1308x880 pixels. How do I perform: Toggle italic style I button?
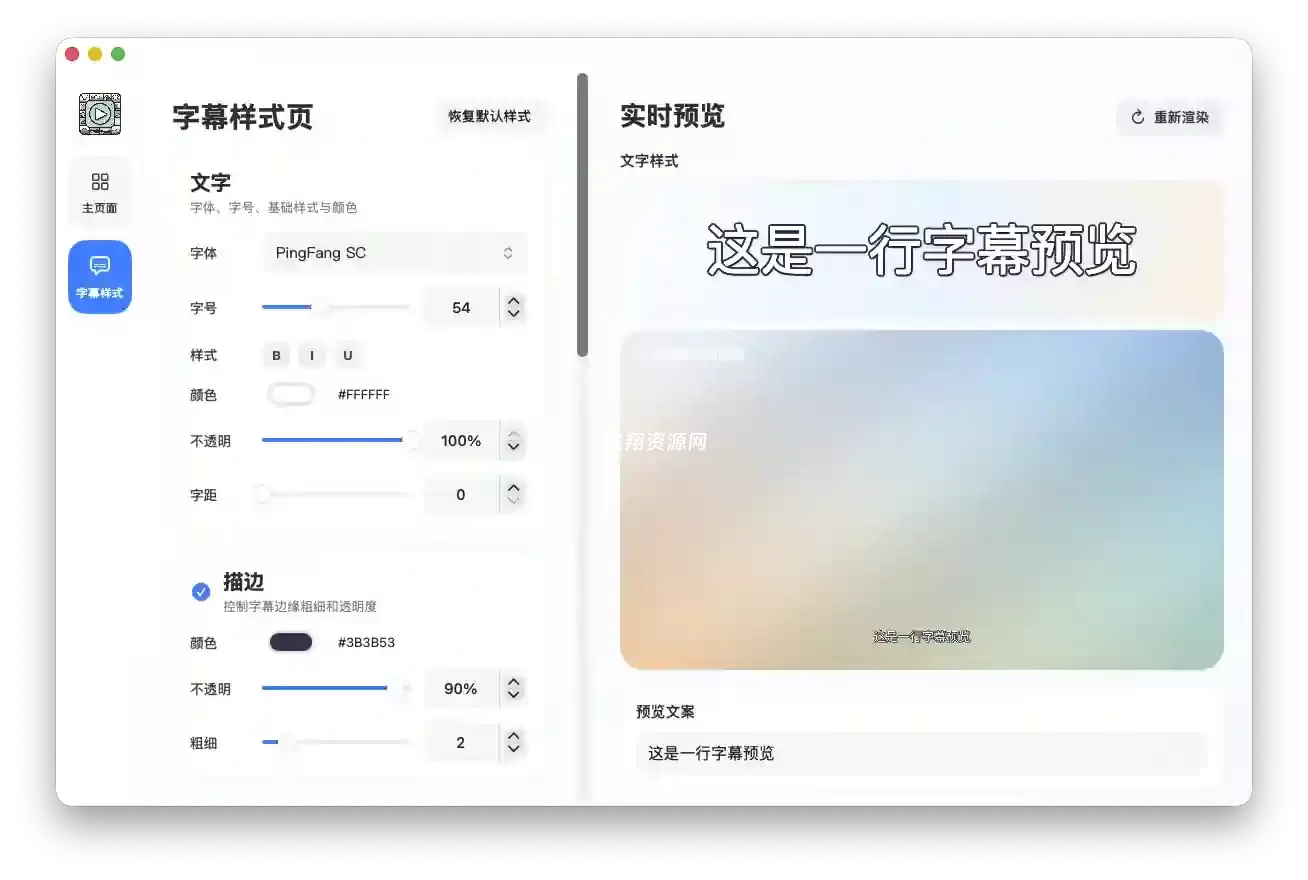pyautogui.click(x=312, y=355)
